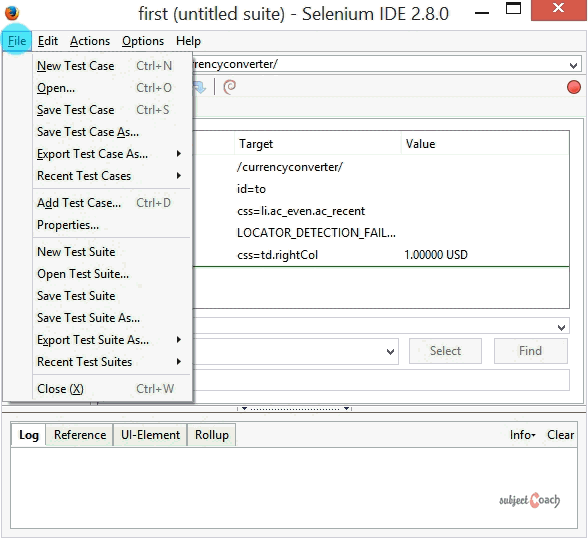This screenshot has height=540, width=588.
Task: Click the 1.00000 USD value cell
Action: pos(436,255)
